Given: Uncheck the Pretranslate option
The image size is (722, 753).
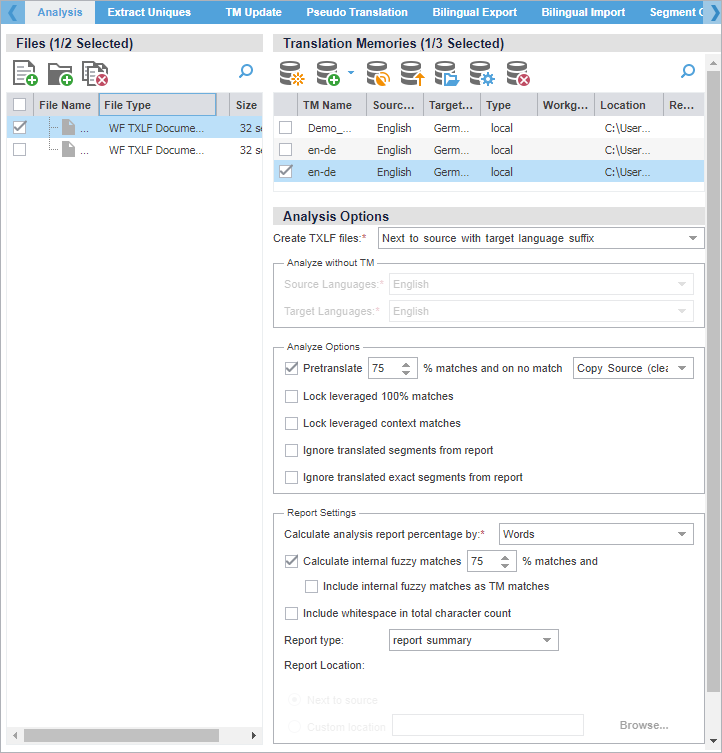Looking at the screenshot, I should (x=292, y=369).
